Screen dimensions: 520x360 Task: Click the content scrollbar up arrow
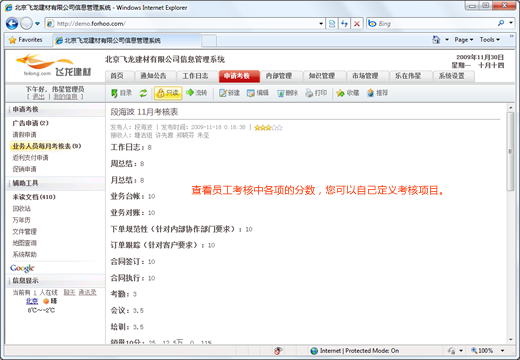(510, 108)
